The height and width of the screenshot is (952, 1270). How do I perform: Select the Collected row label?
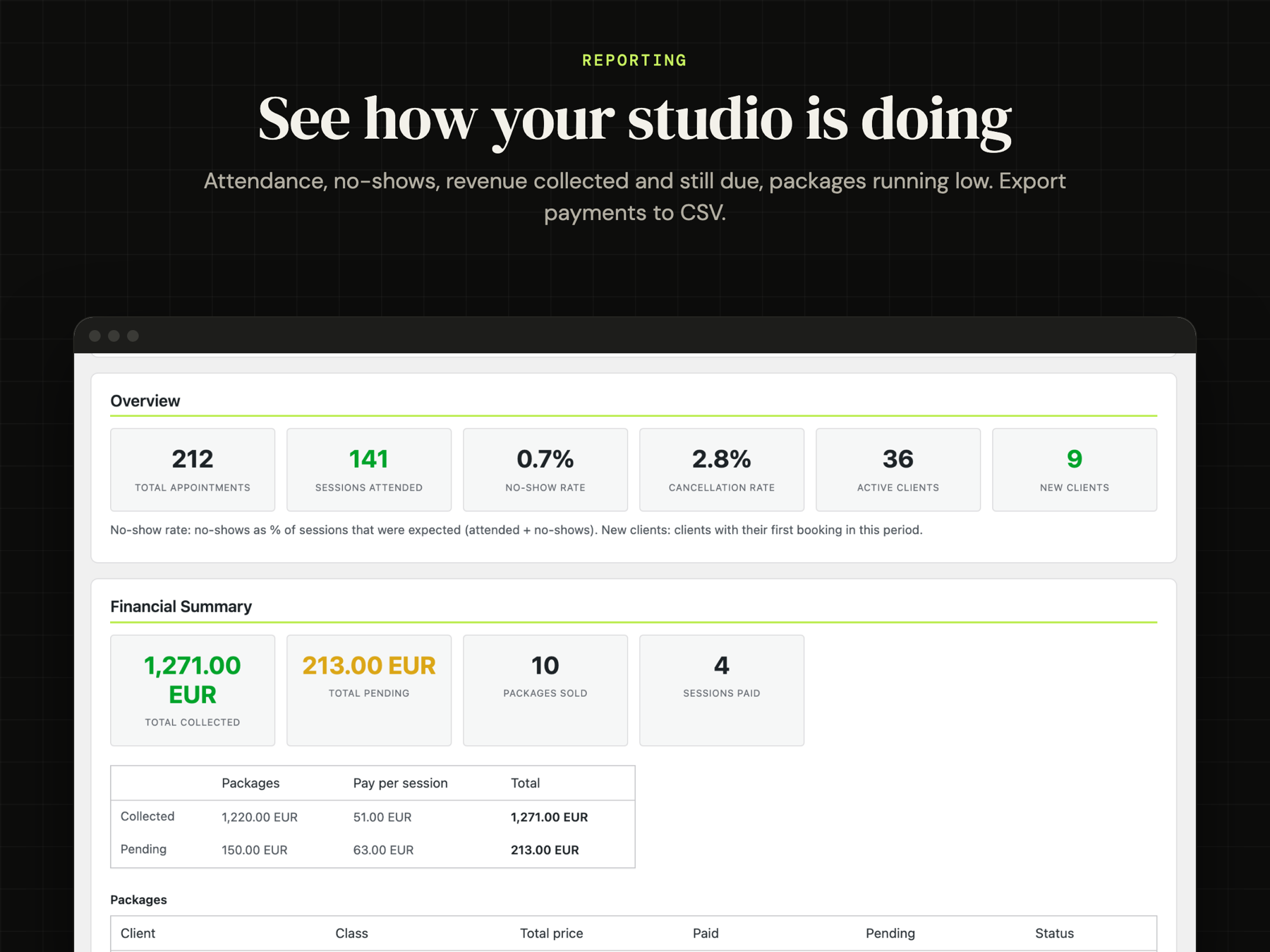click(x=147, y=817)
